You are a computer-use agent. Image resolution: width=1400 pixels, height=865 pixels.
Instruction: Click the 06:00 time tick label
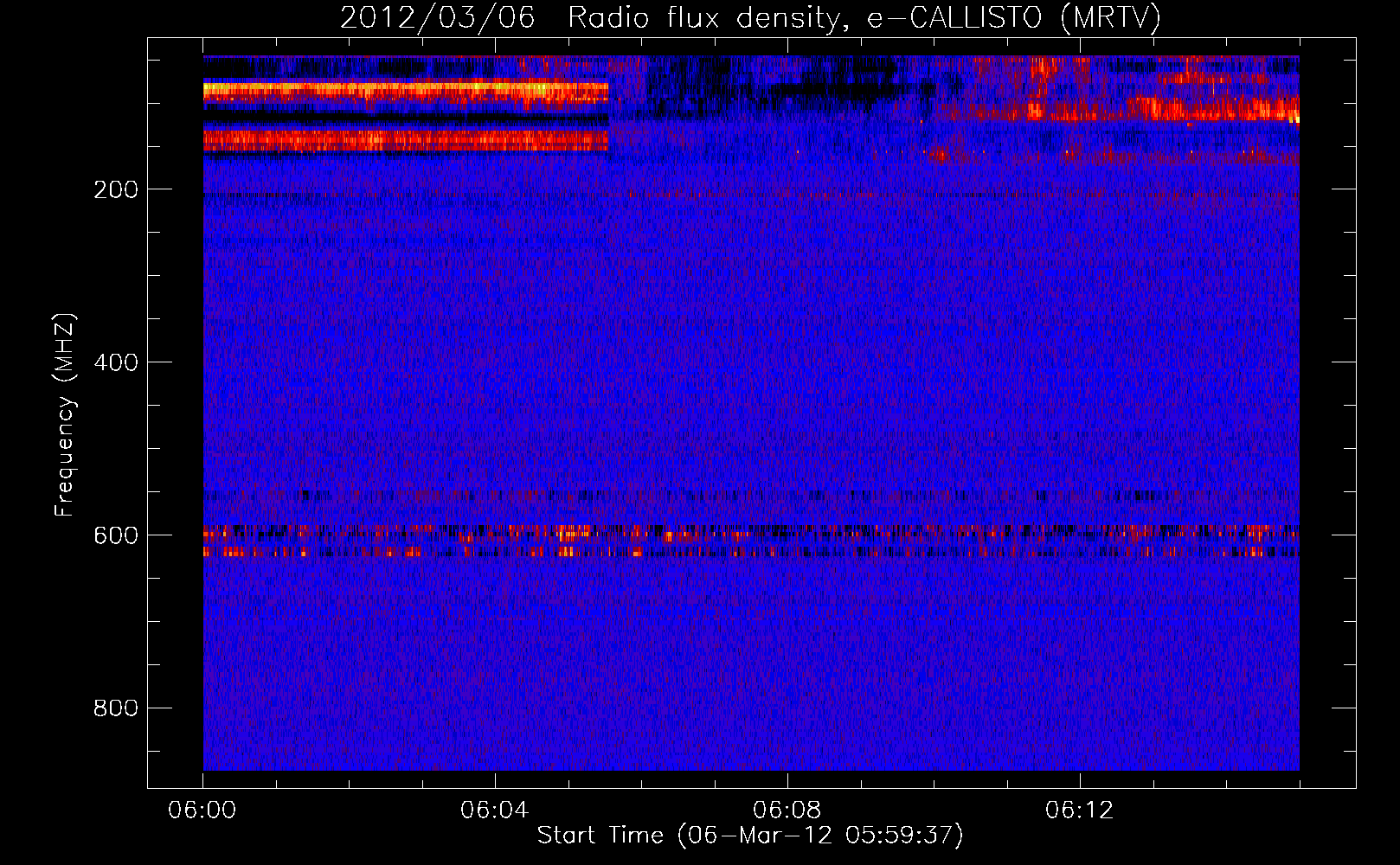(x=202, y=811)
